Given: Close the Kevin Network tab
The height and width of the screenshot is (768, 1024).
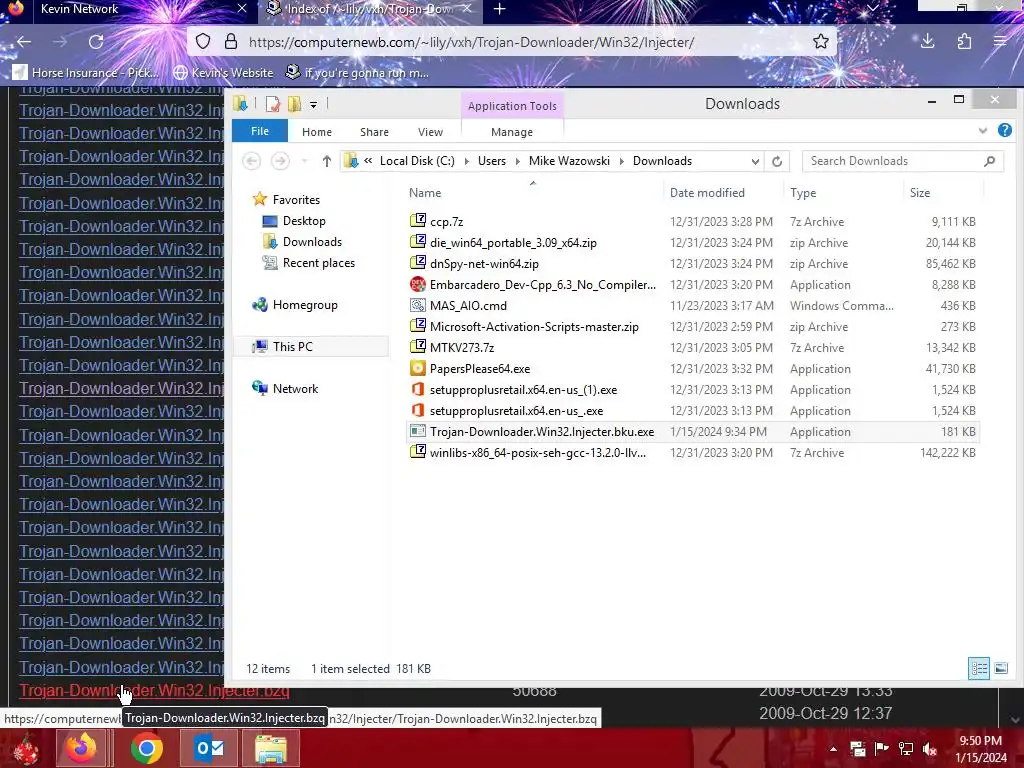Looking at the screenshot, I should pos(242,8).
